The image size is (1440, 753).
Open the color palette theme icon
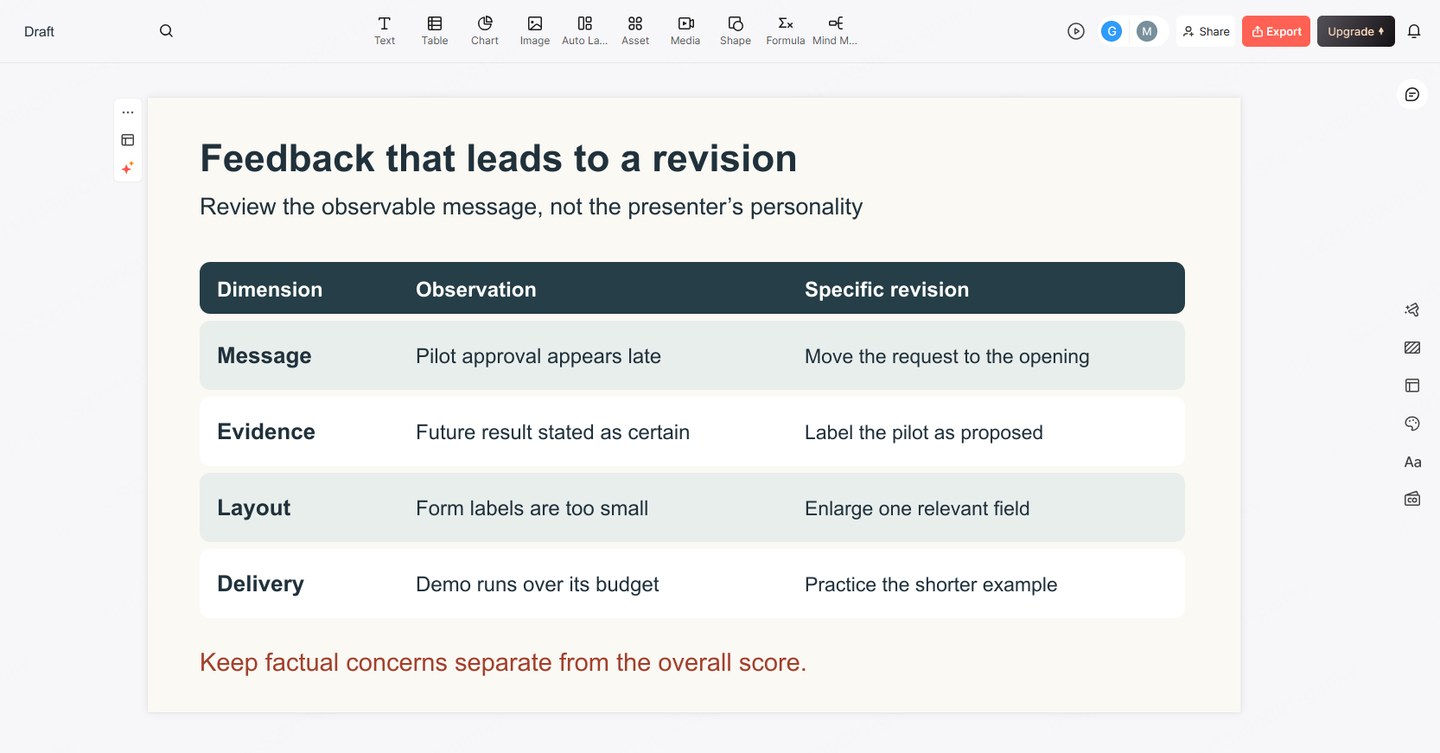pos(1412,424)
